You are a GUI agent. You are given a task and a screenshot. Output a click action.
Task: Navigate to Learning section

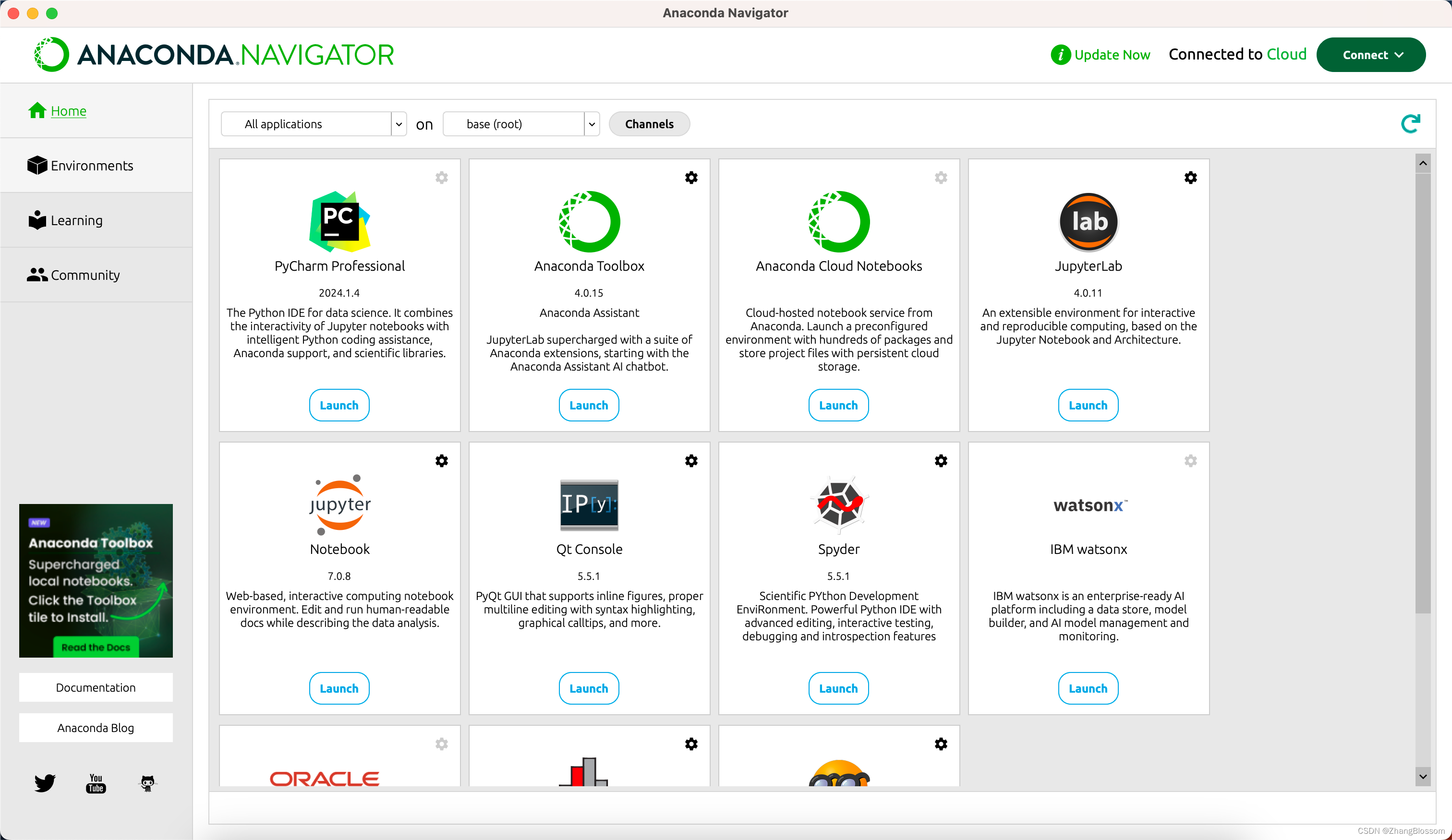tap(77, 220)
